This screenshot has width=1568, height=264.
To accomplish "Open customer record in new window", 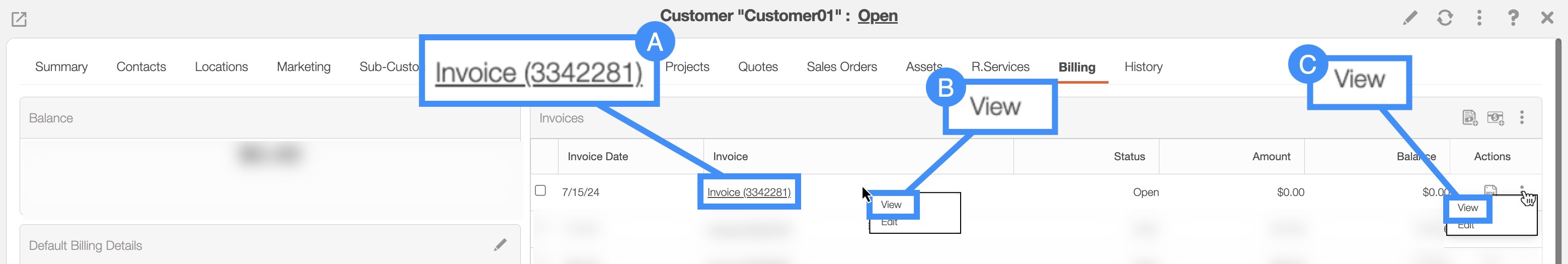I will 19,20.
